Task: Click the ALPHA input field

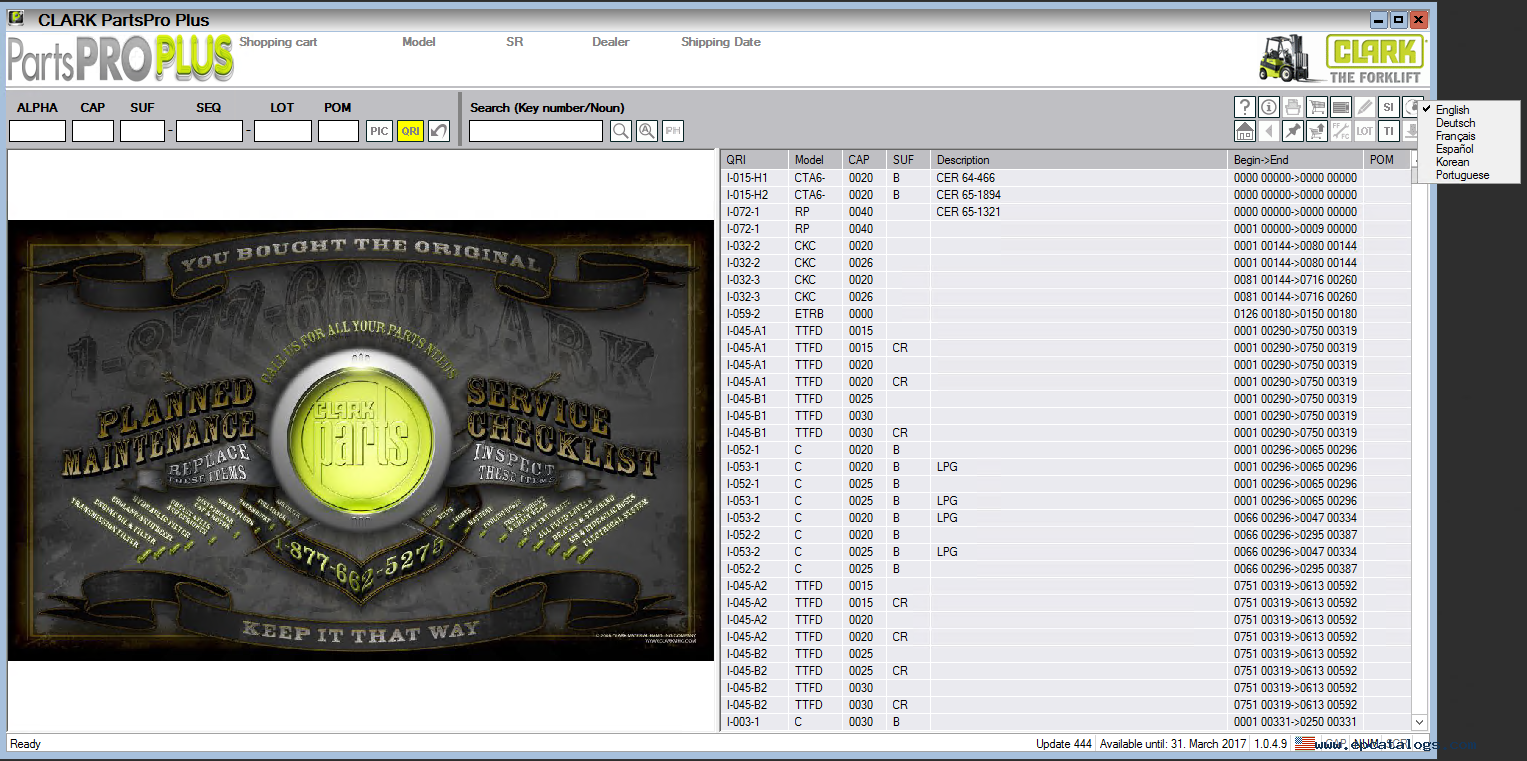Action: [37, 131]
